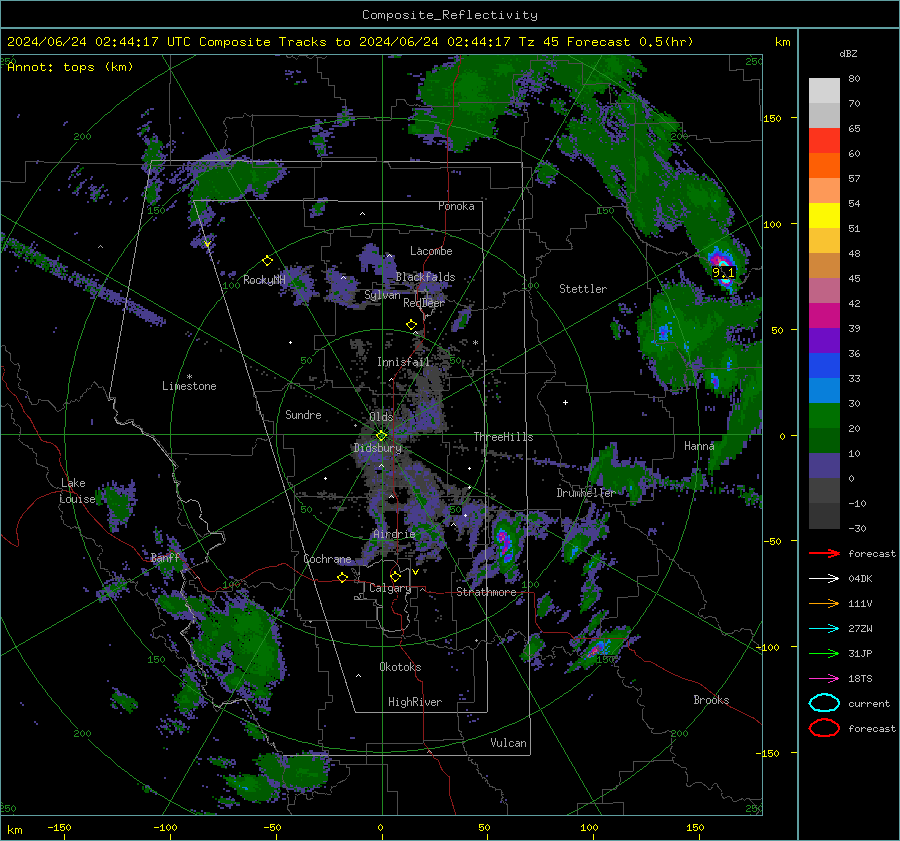The height and width of the screenshot is (841, 900).
Task: Pick the orange 111V arrow legend symbol
Action: pyautogui.click(x=824, y=603)
